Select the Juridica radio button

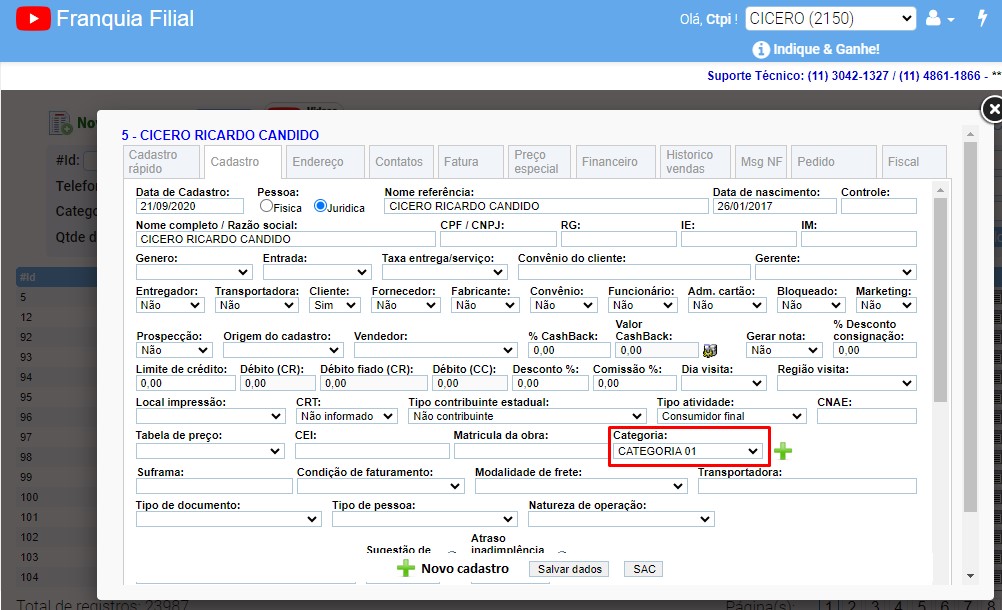click(x=320, y=206)
